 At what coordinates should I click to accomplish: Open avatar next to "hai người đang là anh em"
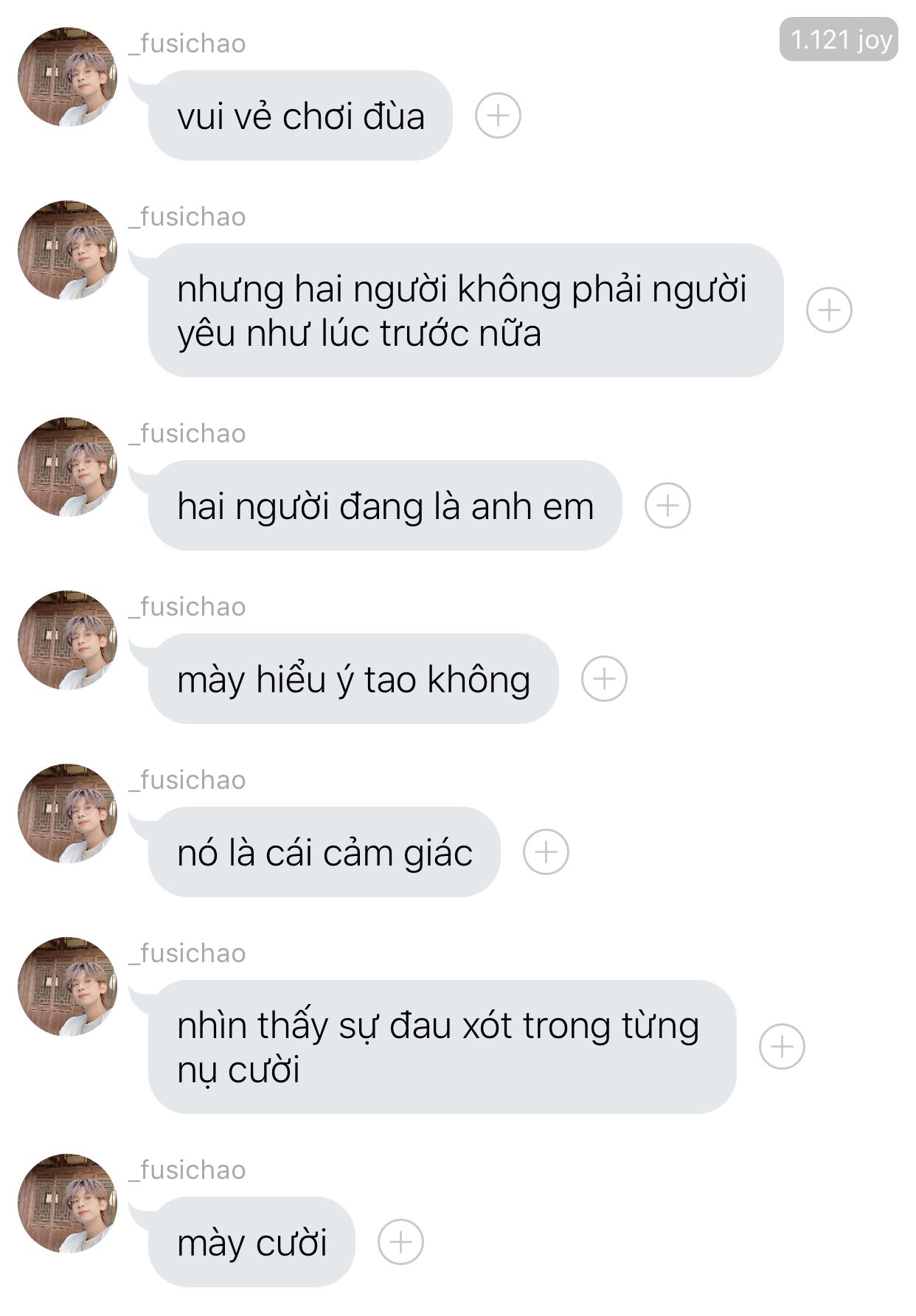click(67, 467)
